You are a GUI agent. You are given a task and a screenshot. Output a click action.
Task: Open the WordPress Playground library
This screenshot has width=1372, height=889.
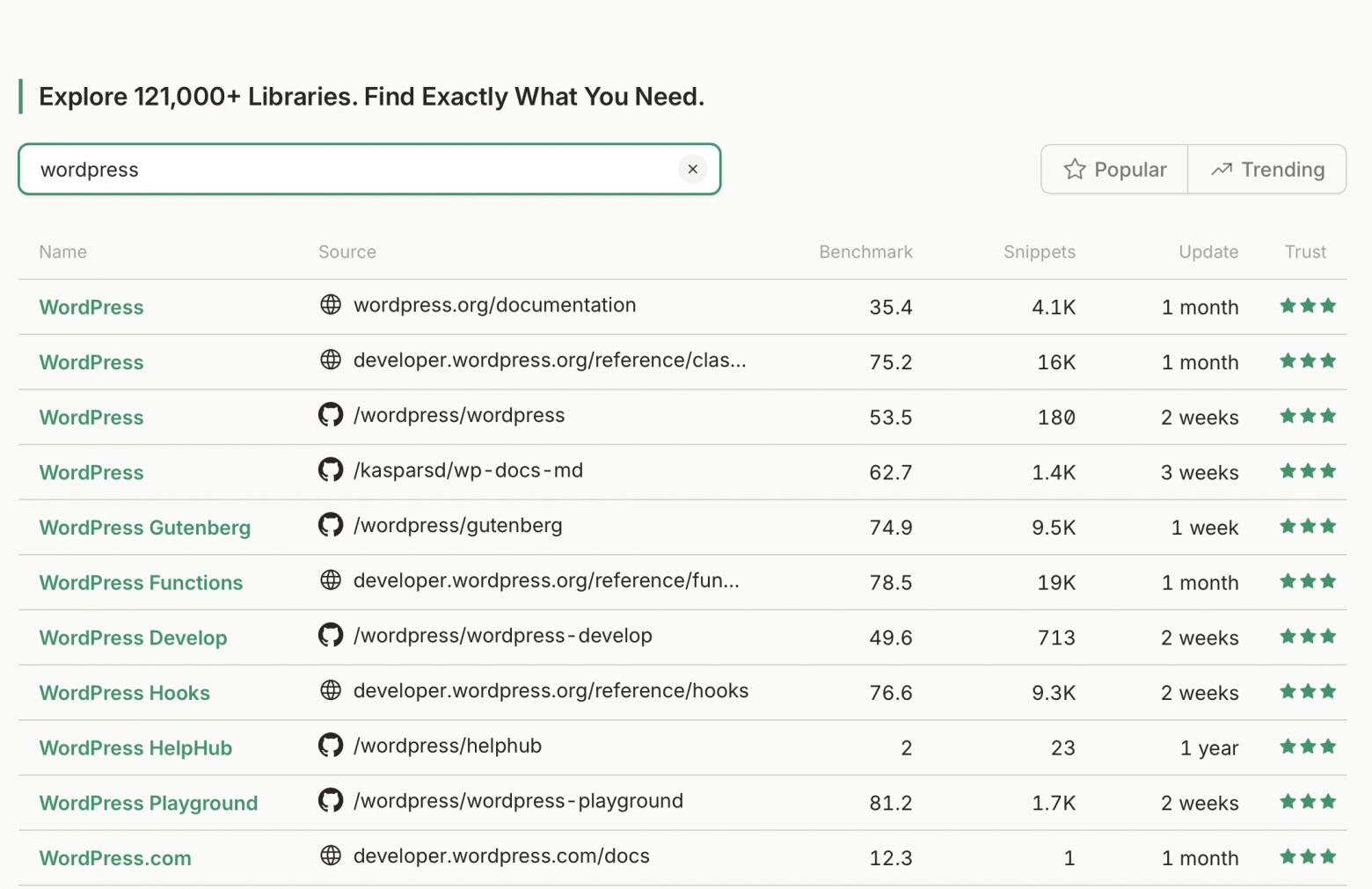click(149, 803)
